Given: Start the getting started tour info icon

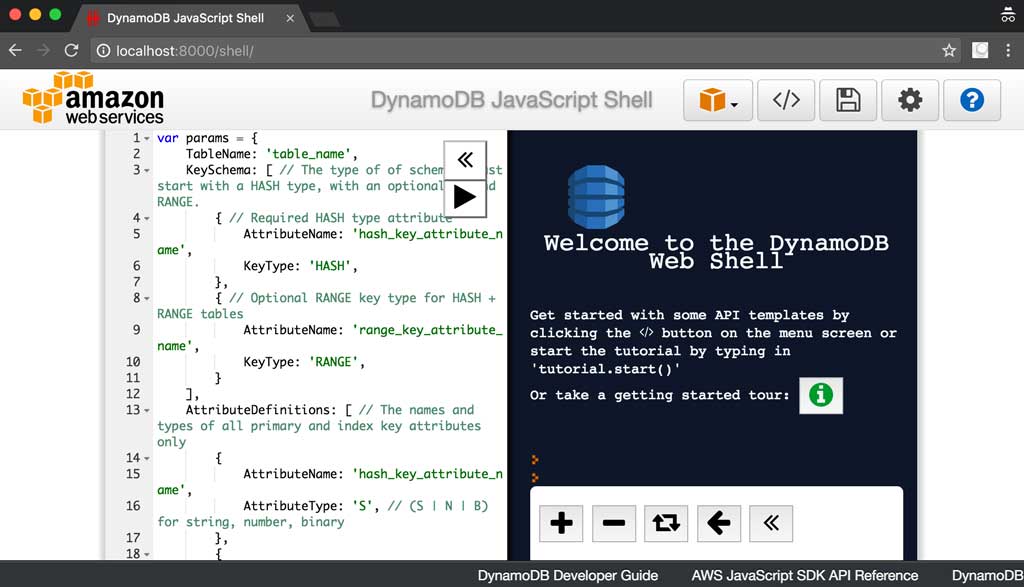Looking at the screenshot, I should coord(821,395).
